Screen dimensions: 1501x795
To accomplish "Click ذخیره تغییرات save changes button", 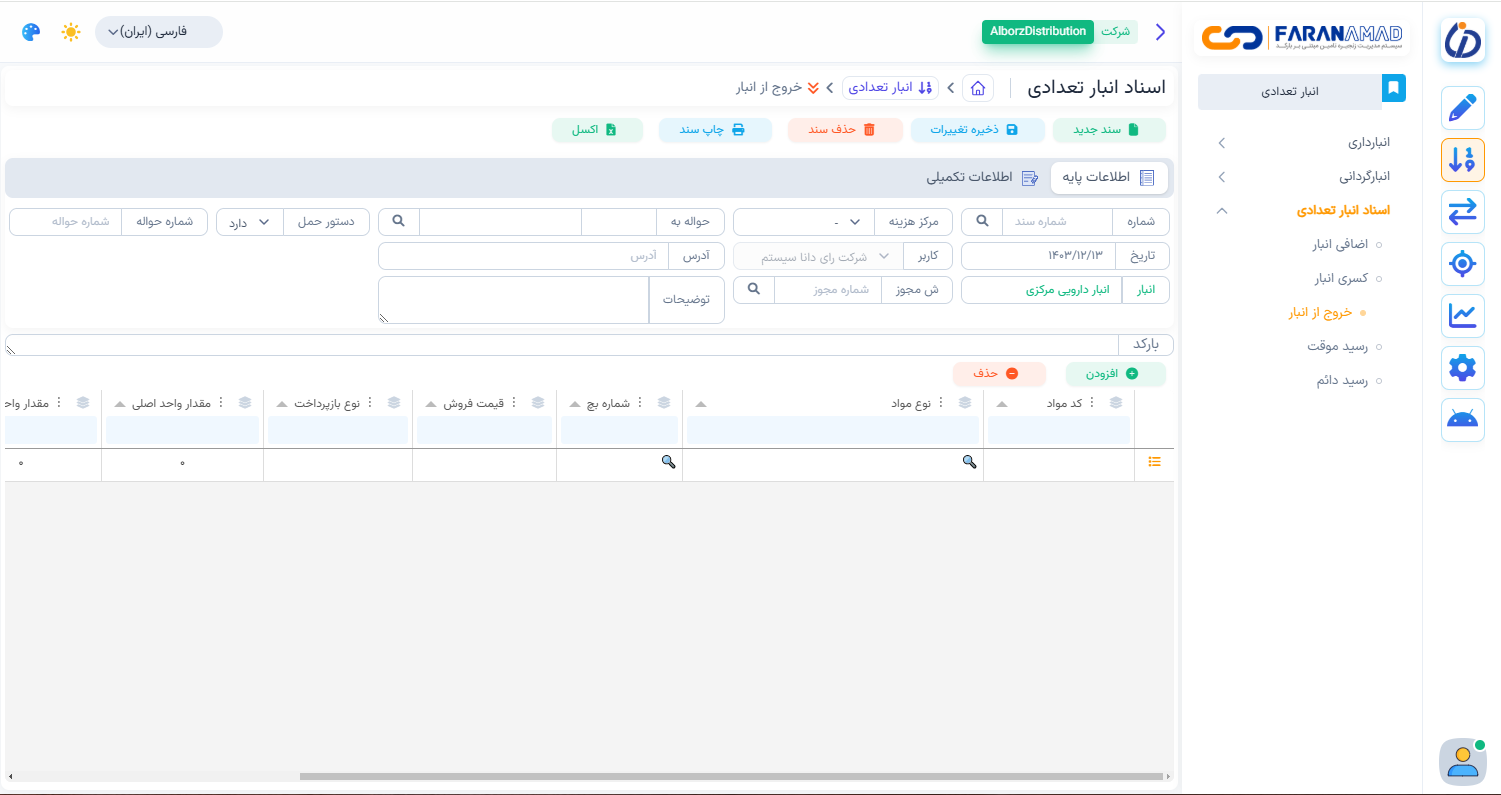I will 977,130.
